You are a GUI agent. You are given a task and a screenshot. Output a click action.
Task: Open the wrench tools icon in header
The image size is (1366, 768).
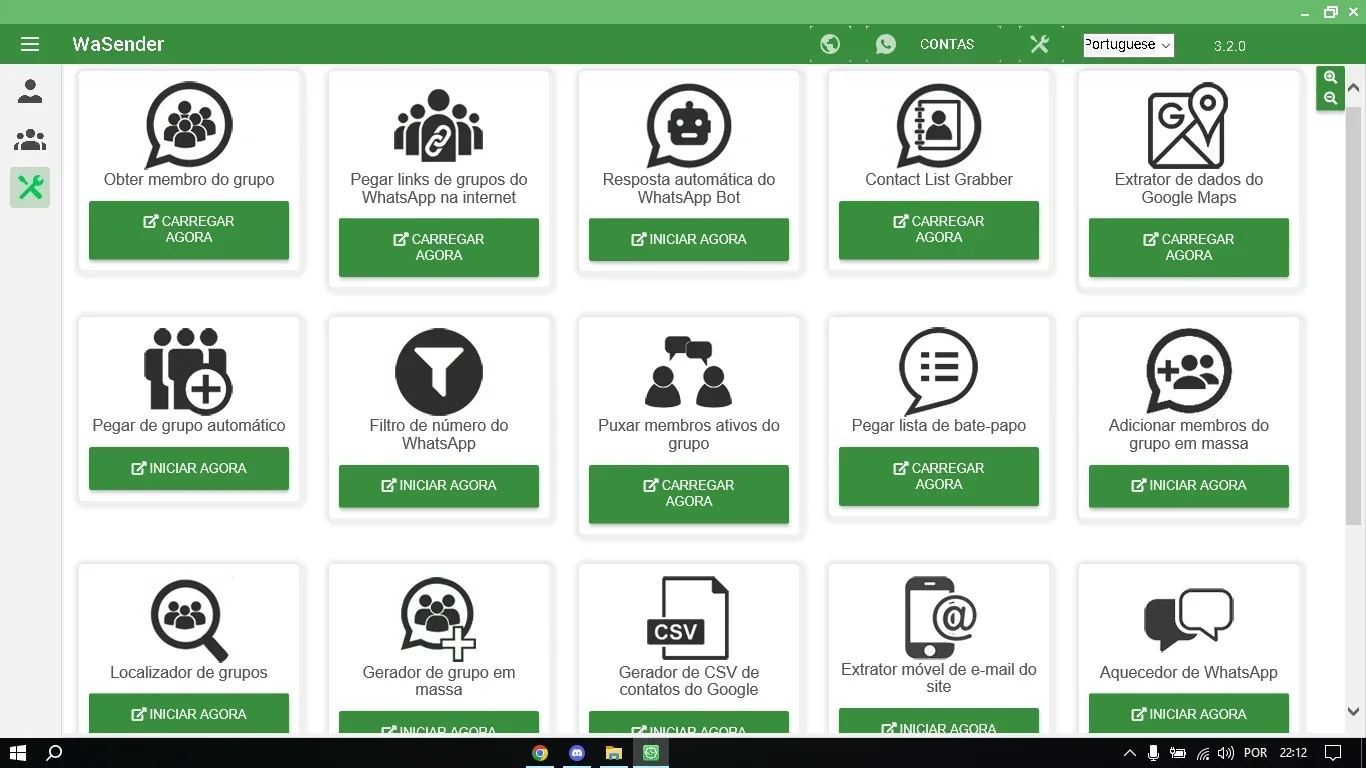1040,44
